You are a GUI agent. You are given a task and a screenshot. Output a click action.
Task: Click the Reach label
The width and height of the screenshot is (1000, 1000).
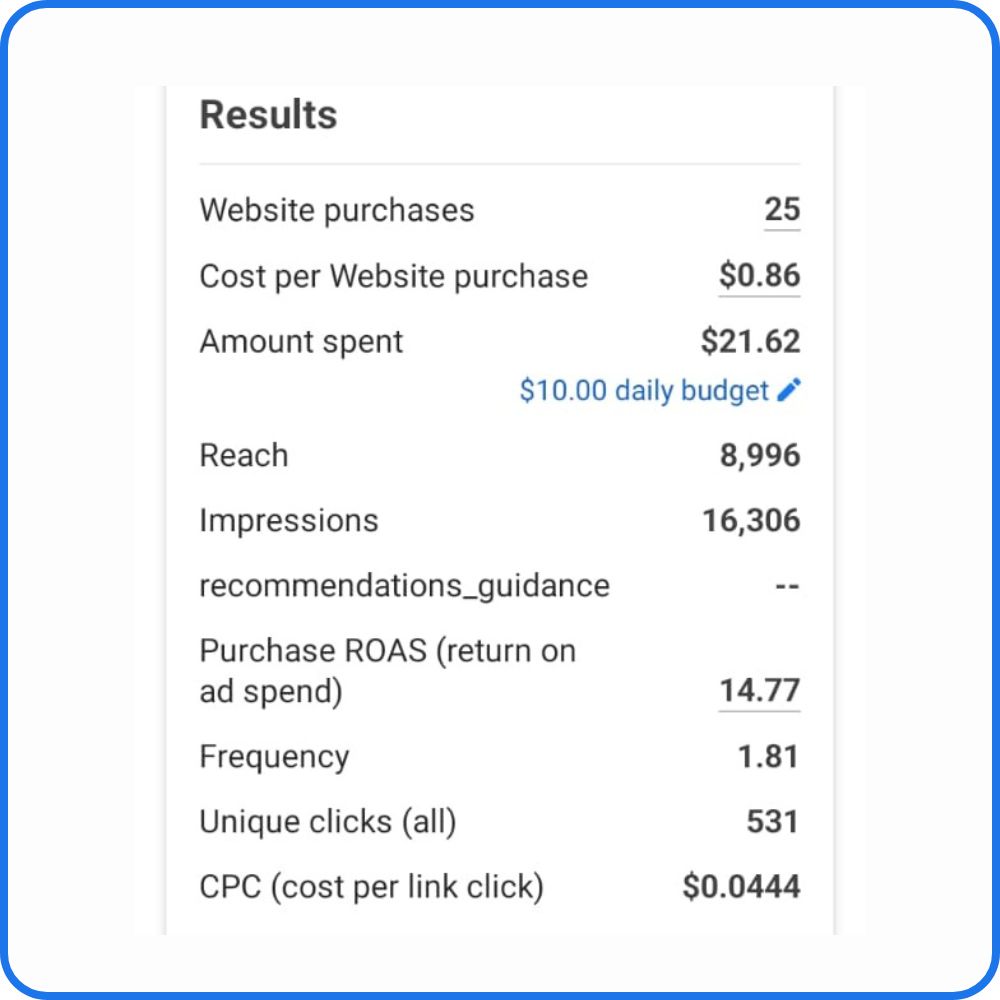click(x=244, y=455)
